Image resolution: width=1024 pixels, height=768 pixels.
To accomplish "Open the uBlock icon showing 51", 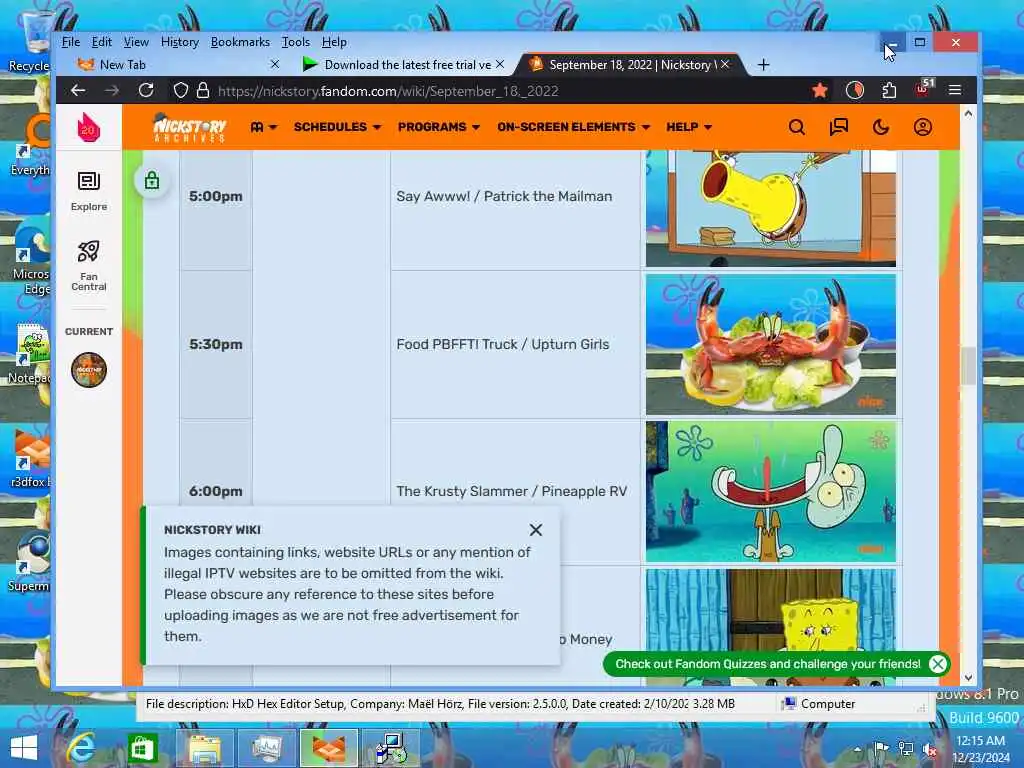I will point(924,88).
